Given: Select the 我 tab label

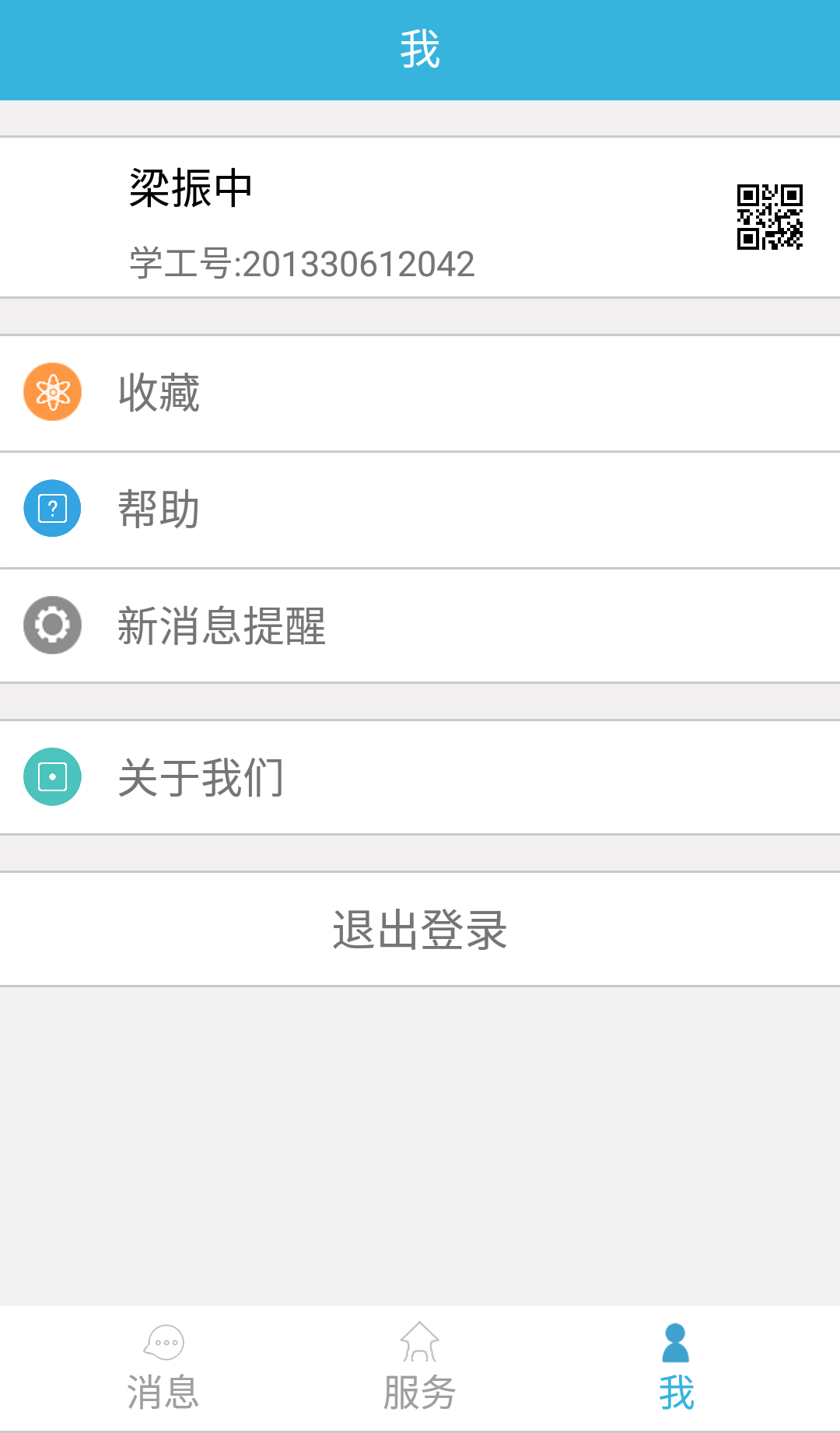Looking at the screenshot, I should pos(676,1392).
